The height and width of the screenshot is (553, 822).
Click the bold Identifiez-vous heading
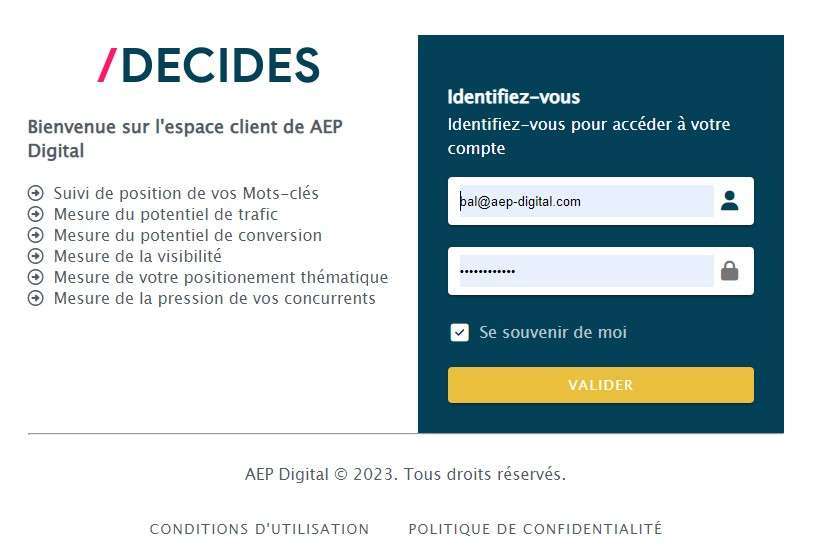(x=514, y=97)
